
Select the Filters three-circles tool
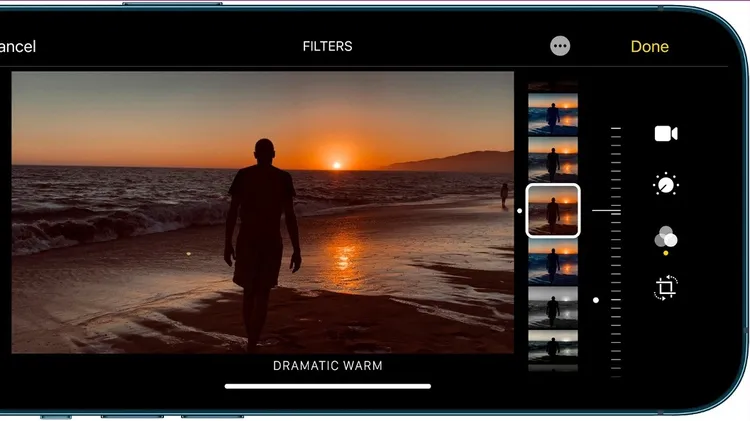(x=665, y=237)
